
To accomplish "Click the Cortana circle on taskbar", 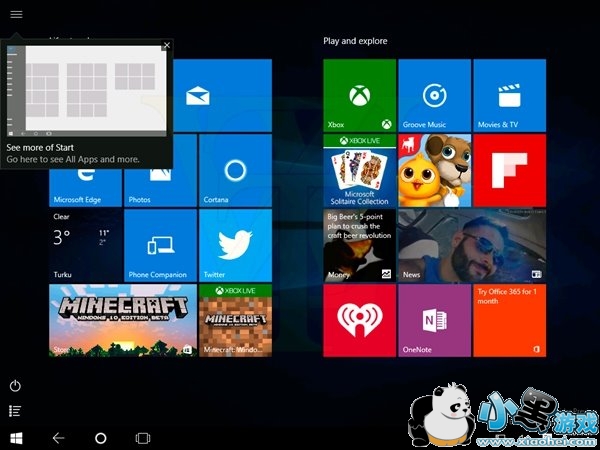I will (101, 438).
